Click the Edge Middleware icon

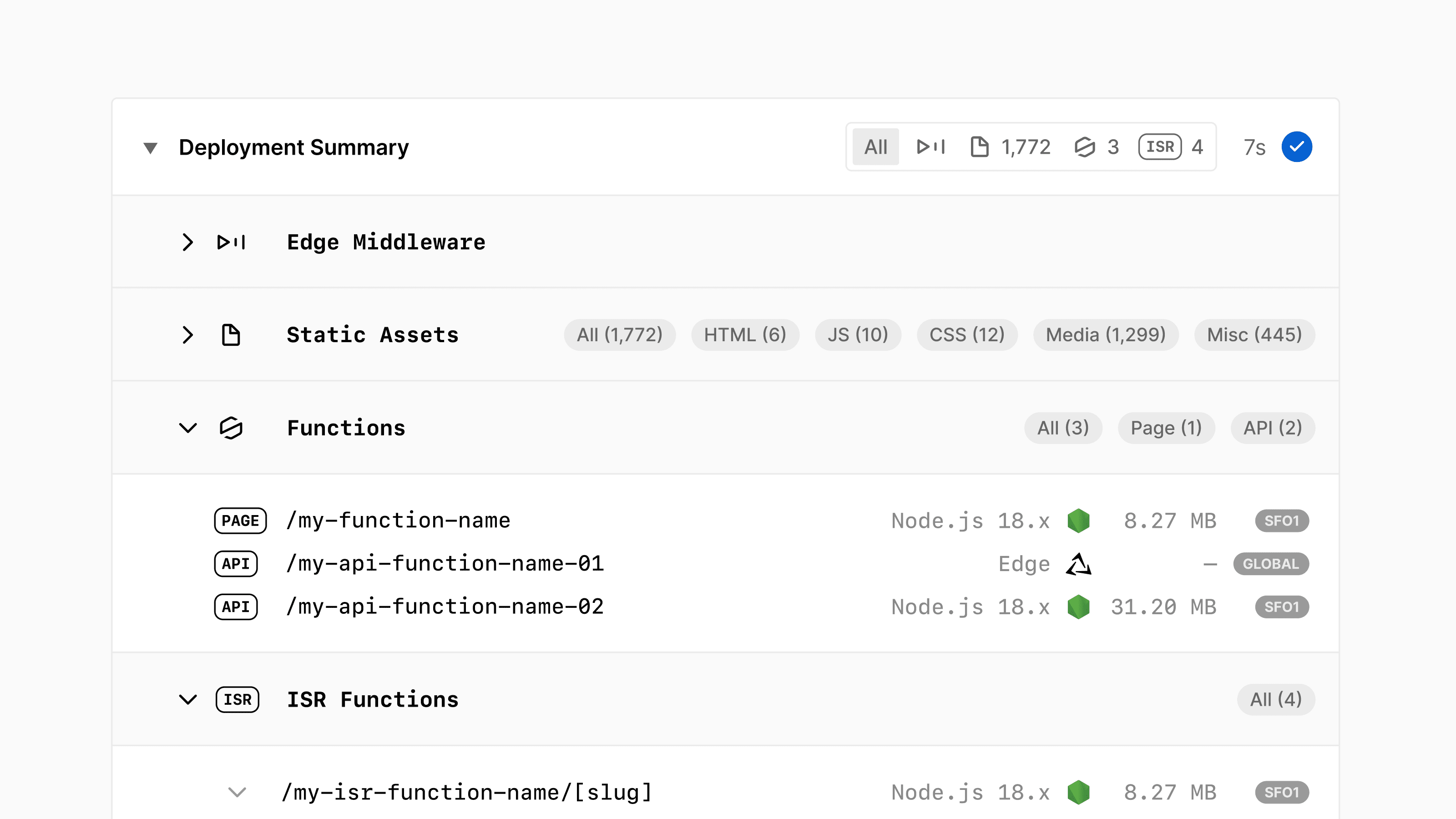tap(232, 241)
